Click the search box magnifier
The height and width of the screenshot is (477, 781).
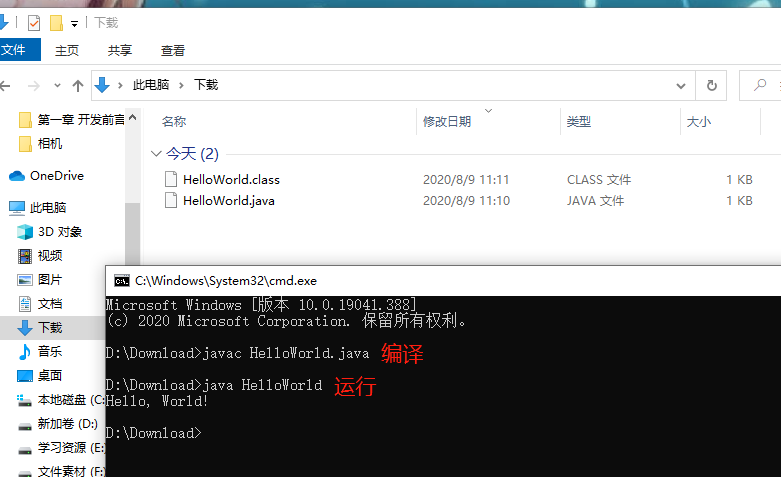760,85
